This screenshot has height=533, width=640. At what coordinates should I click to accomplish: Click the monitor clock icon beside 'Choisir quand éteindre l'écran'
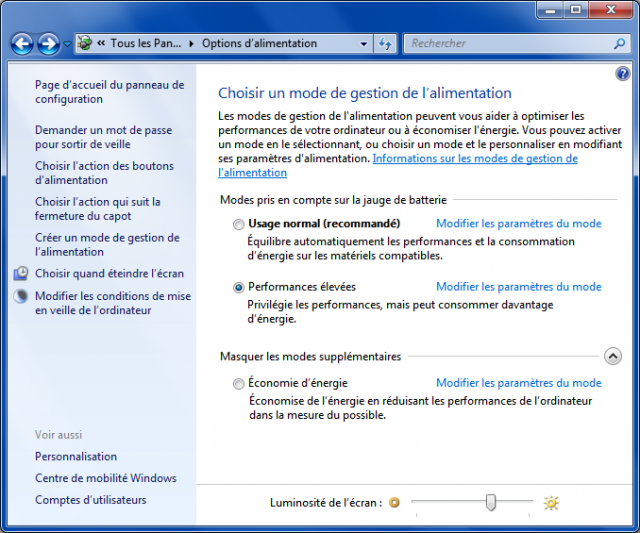pos(21,273)
